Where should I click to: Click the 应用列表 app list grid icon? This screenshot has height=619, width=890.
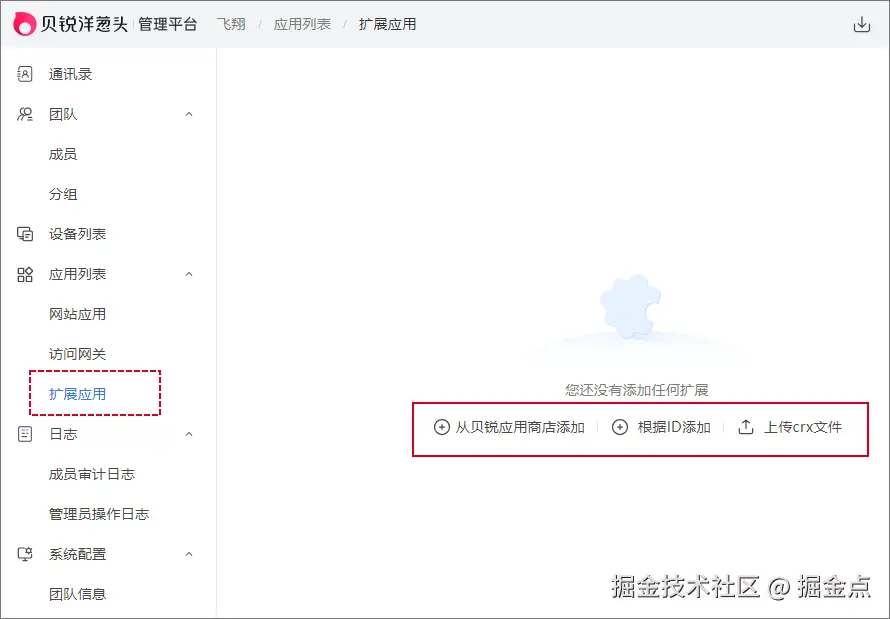click(x=24, y=274)
